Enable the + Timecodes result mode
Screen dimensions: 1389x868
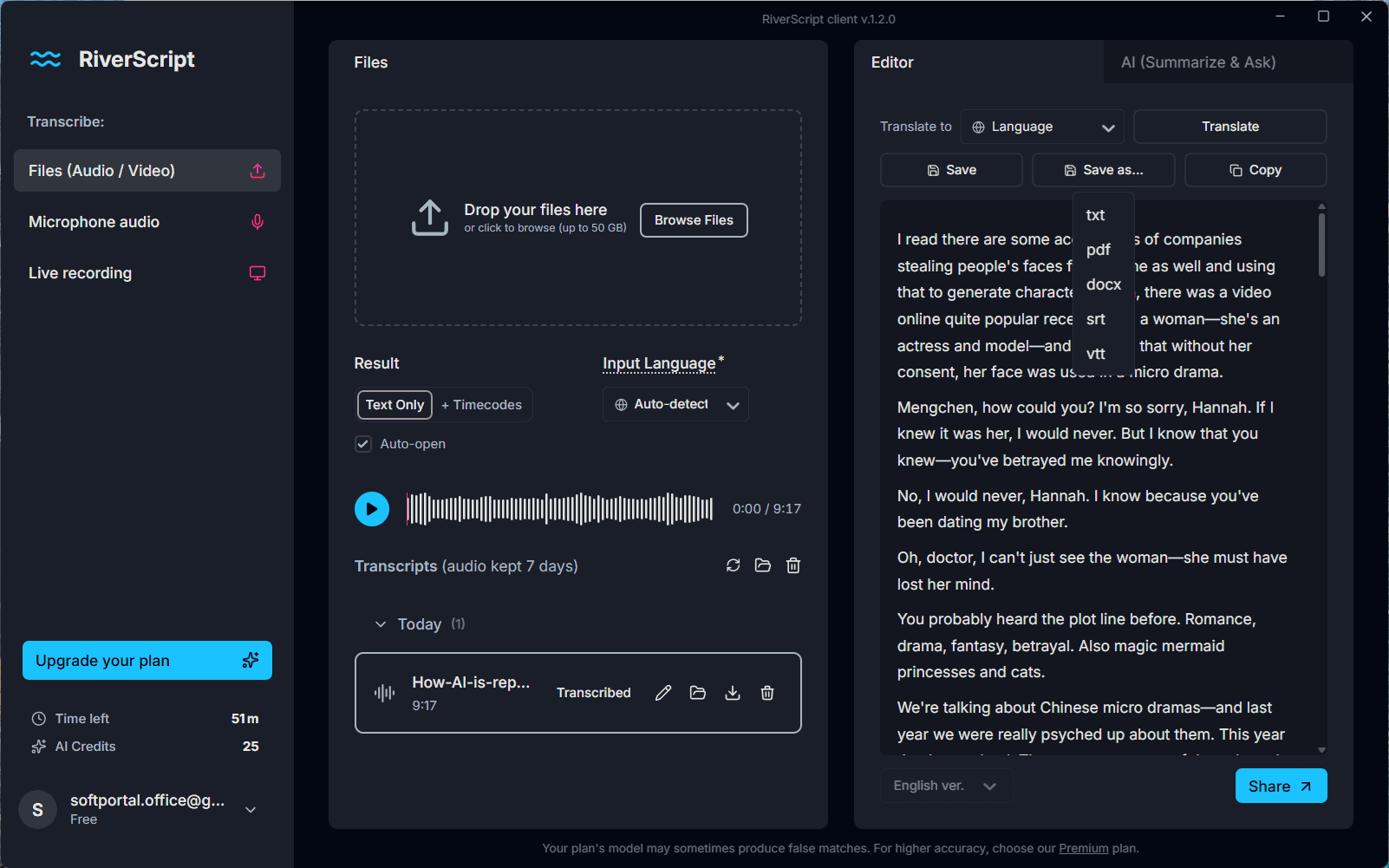tap(482, 405)
